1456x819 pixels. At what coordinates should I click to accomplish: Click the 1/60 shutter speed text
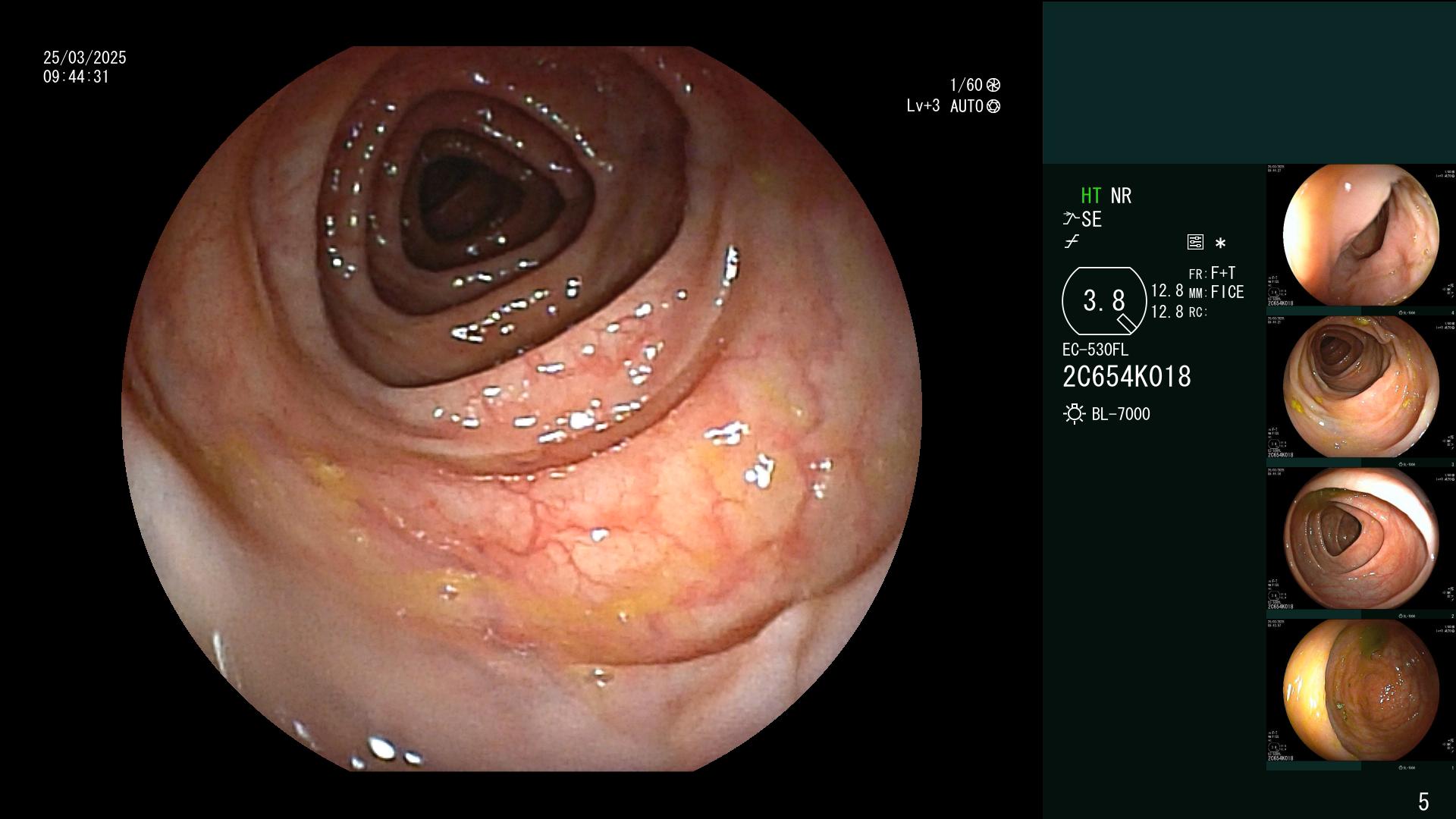(x=966, y=85)
